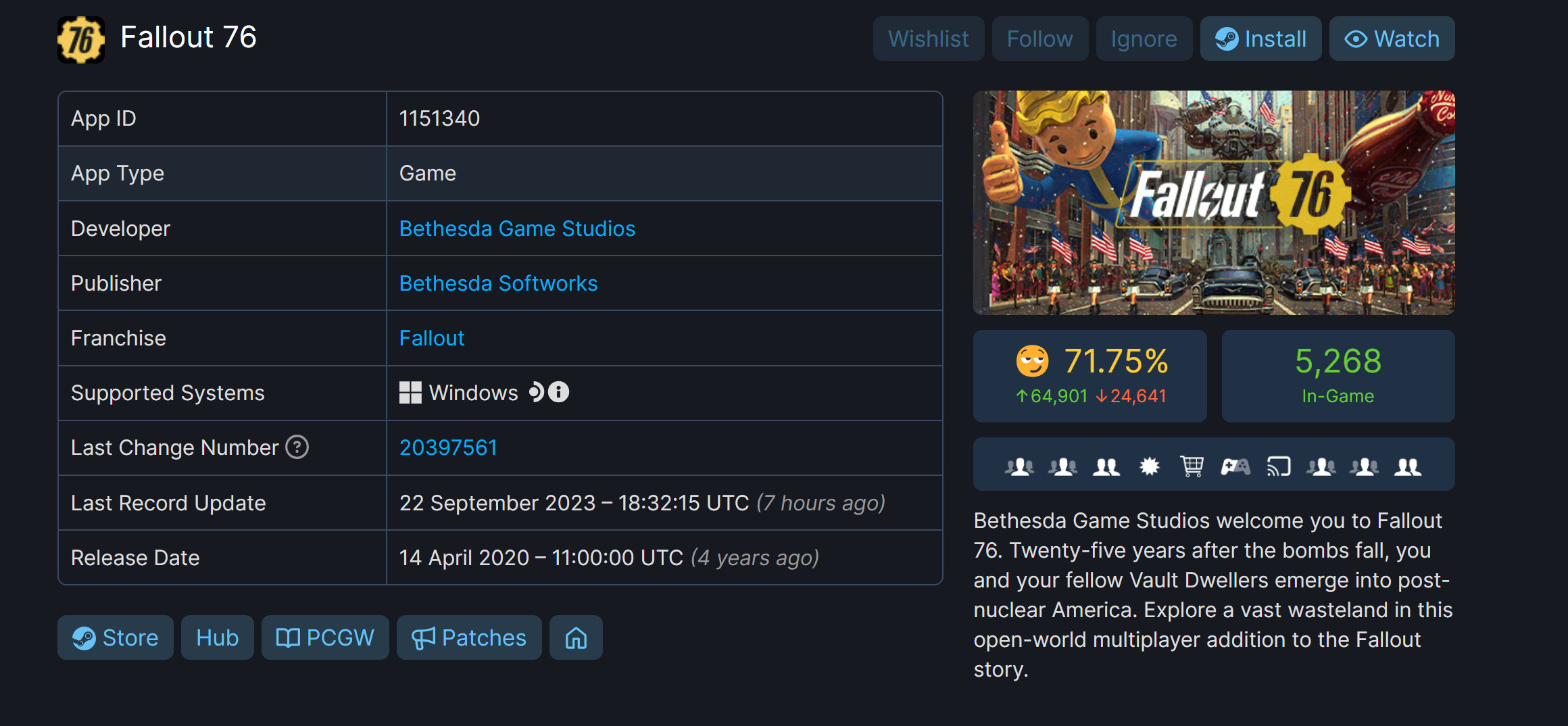Click the rating emoji face icon
This screenshot has height=726, width=1568.
click(1033, 361)
